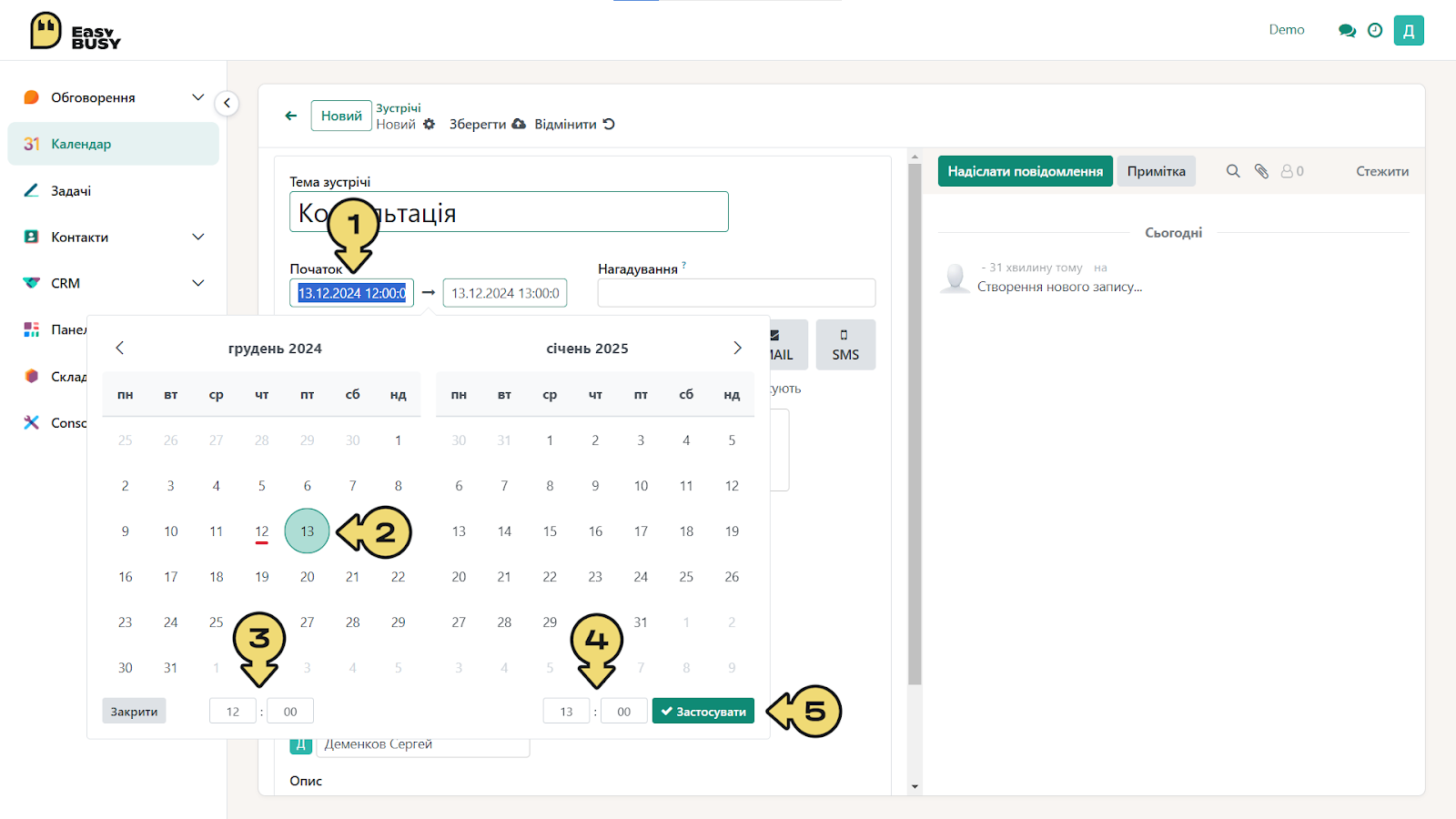Image resolution: width=1456 pixels, height=819 pixels.
Task: Open Обговорення in the sidebar
Action: point(93,97)
